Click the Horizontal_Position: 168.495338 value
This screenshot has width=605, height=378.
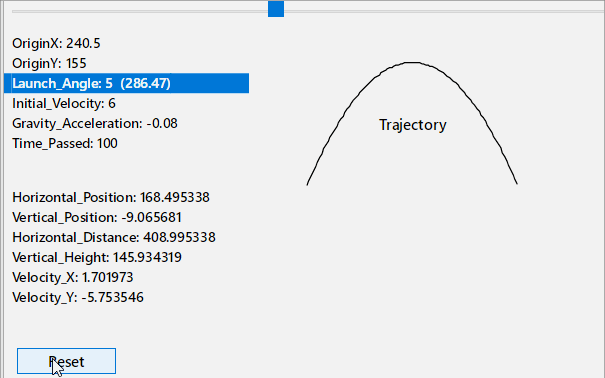coord(111,197)
